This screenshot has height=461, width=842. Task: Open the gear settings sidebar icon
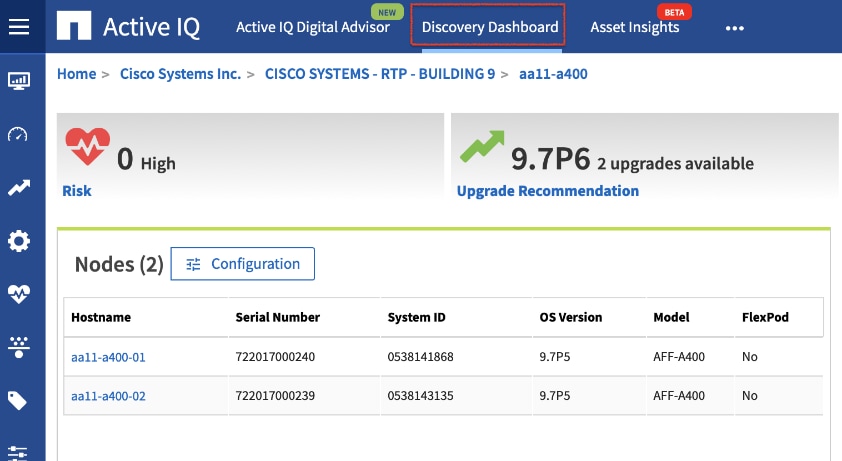click(19, 241)
